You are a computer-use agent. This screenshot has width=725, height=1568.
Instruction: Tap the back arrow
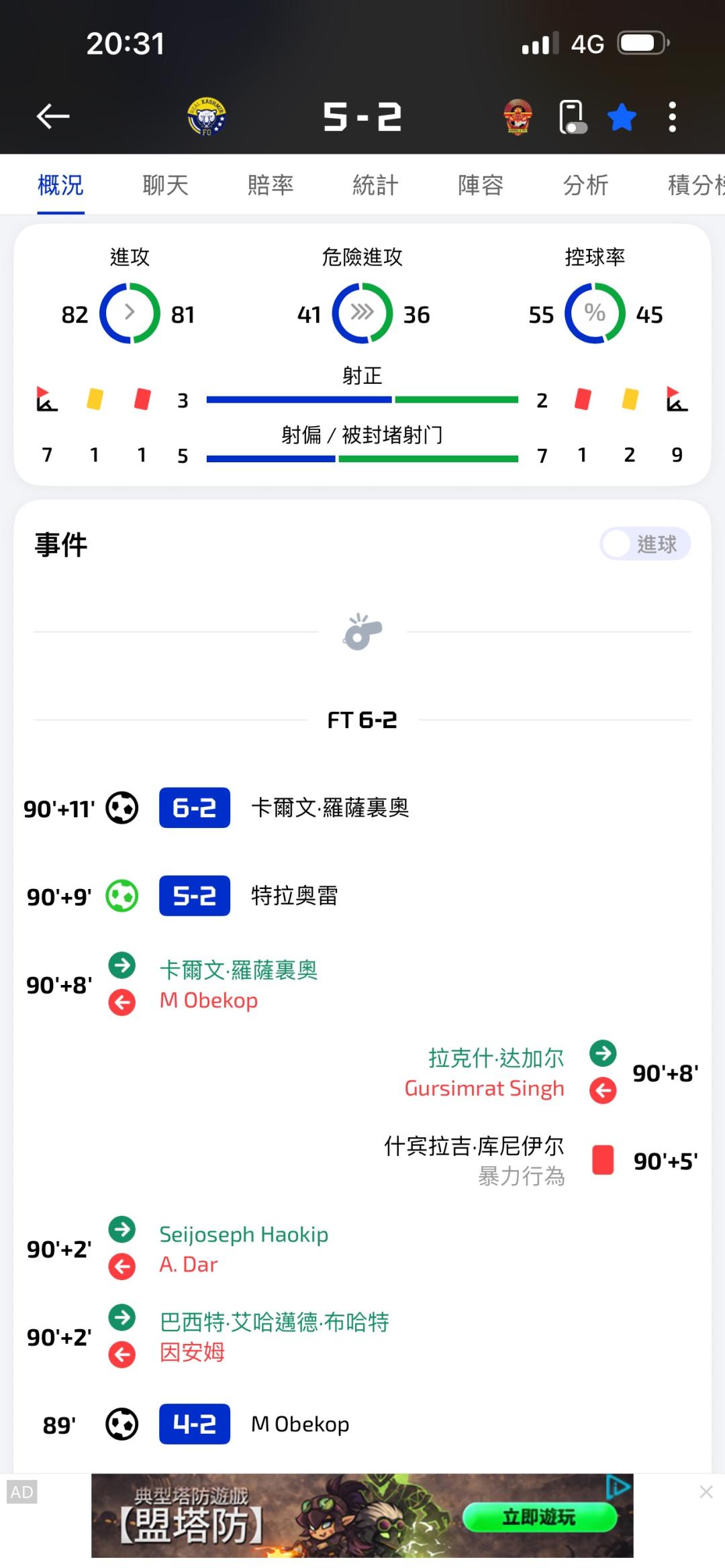(53, 117)
